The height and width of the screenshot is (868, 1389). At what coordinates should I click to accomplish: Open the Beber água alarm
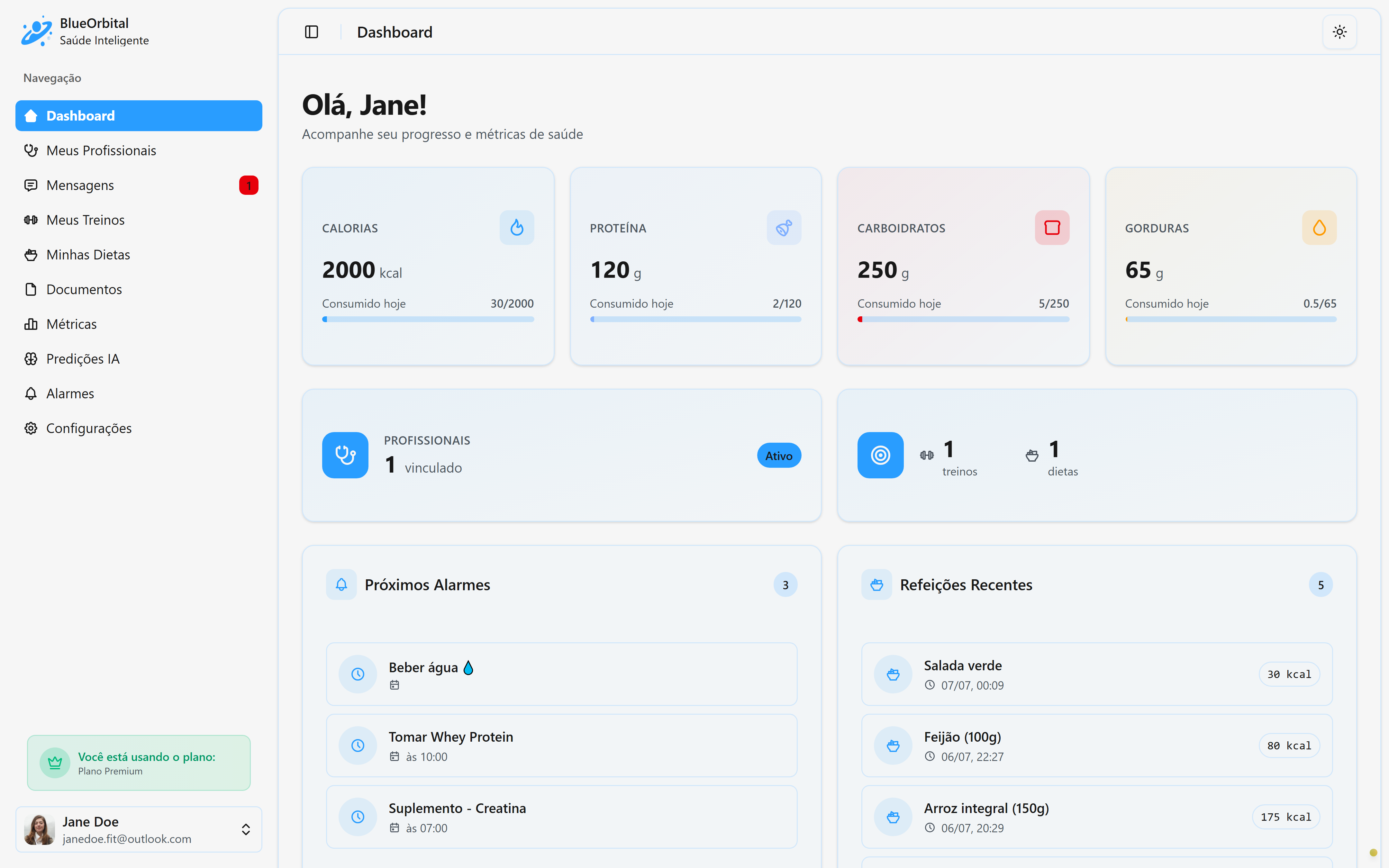coord(561,674)
